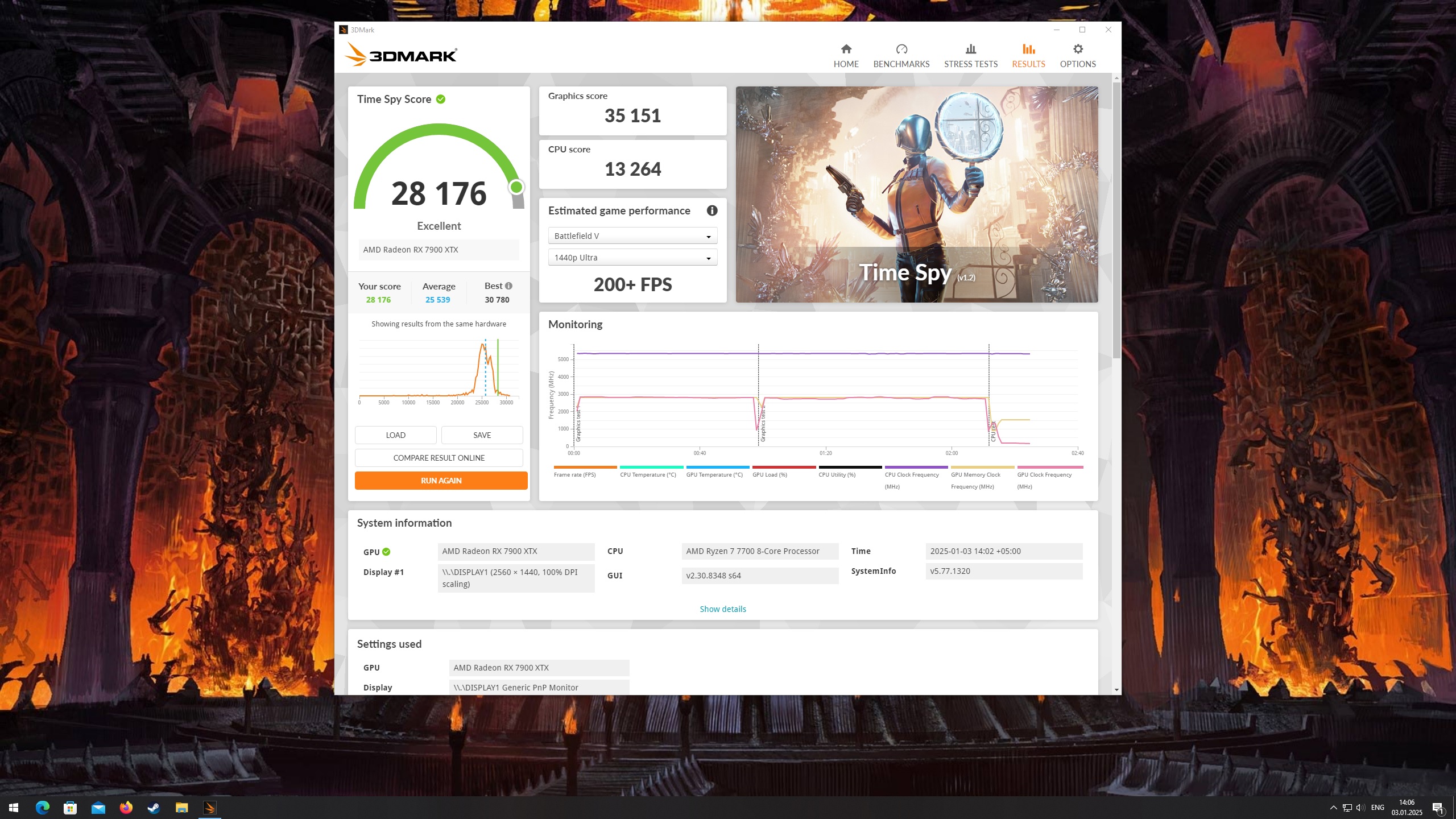
Task: Click Compare Result Online button
Action: 439,458
